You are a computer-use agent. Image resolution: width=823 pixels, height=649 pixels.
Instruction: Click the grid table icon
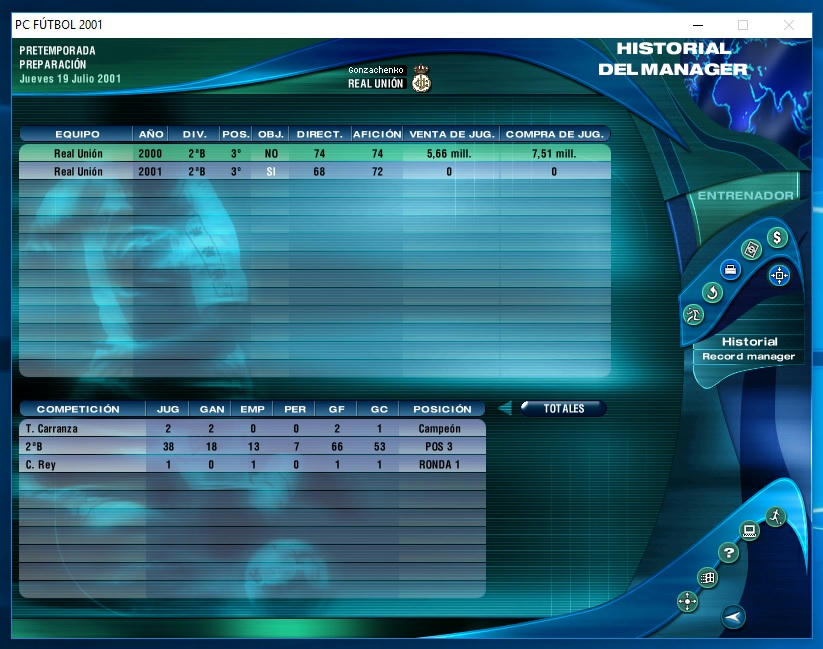click(708, 578)
